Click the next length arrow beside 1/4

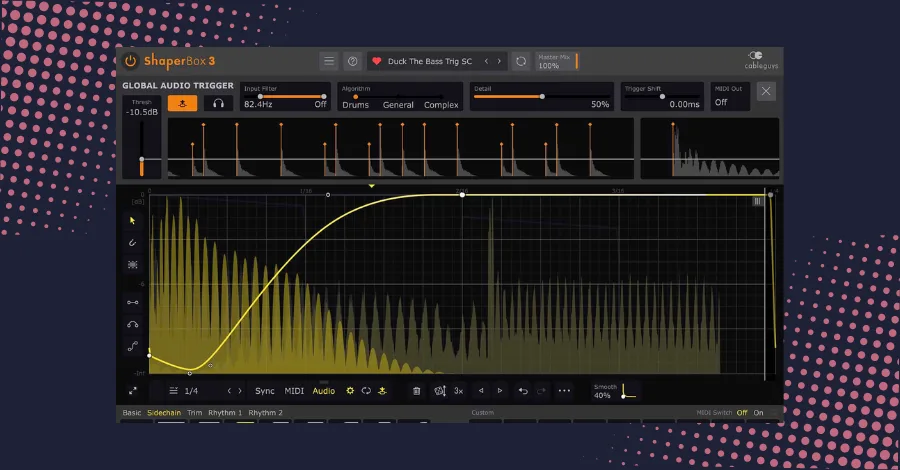pyautogui.click(x=240, y=391)
